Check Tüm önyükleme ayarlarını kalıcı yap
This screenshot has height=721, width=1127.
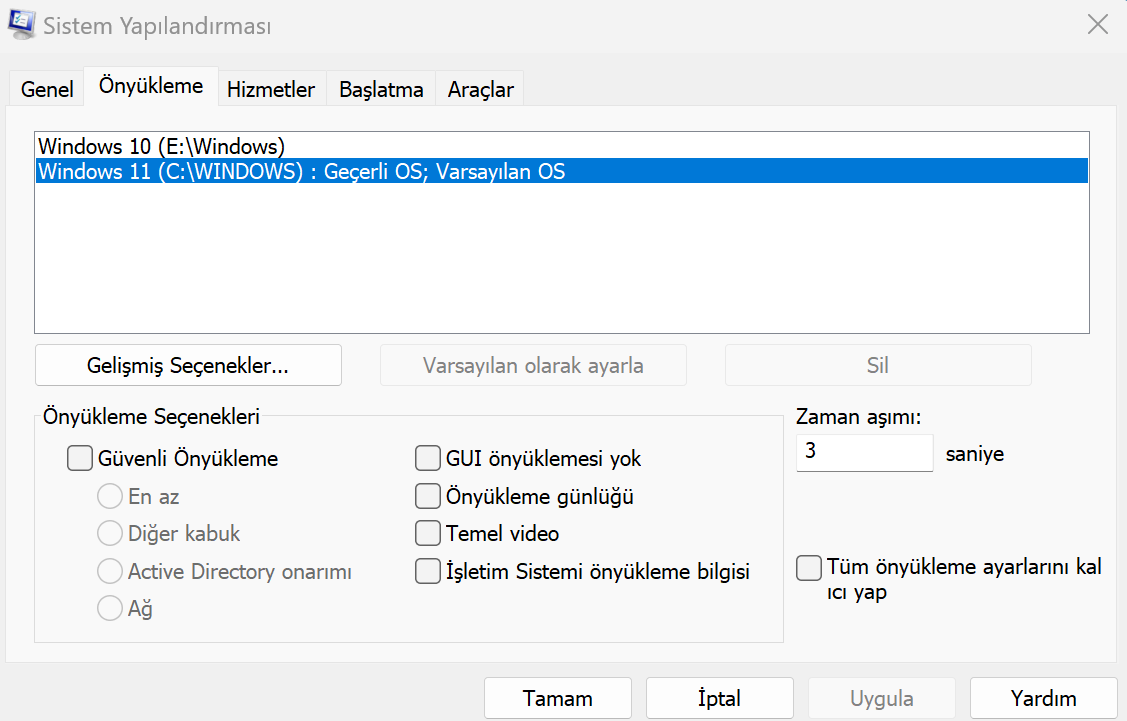tap(808, 568)
